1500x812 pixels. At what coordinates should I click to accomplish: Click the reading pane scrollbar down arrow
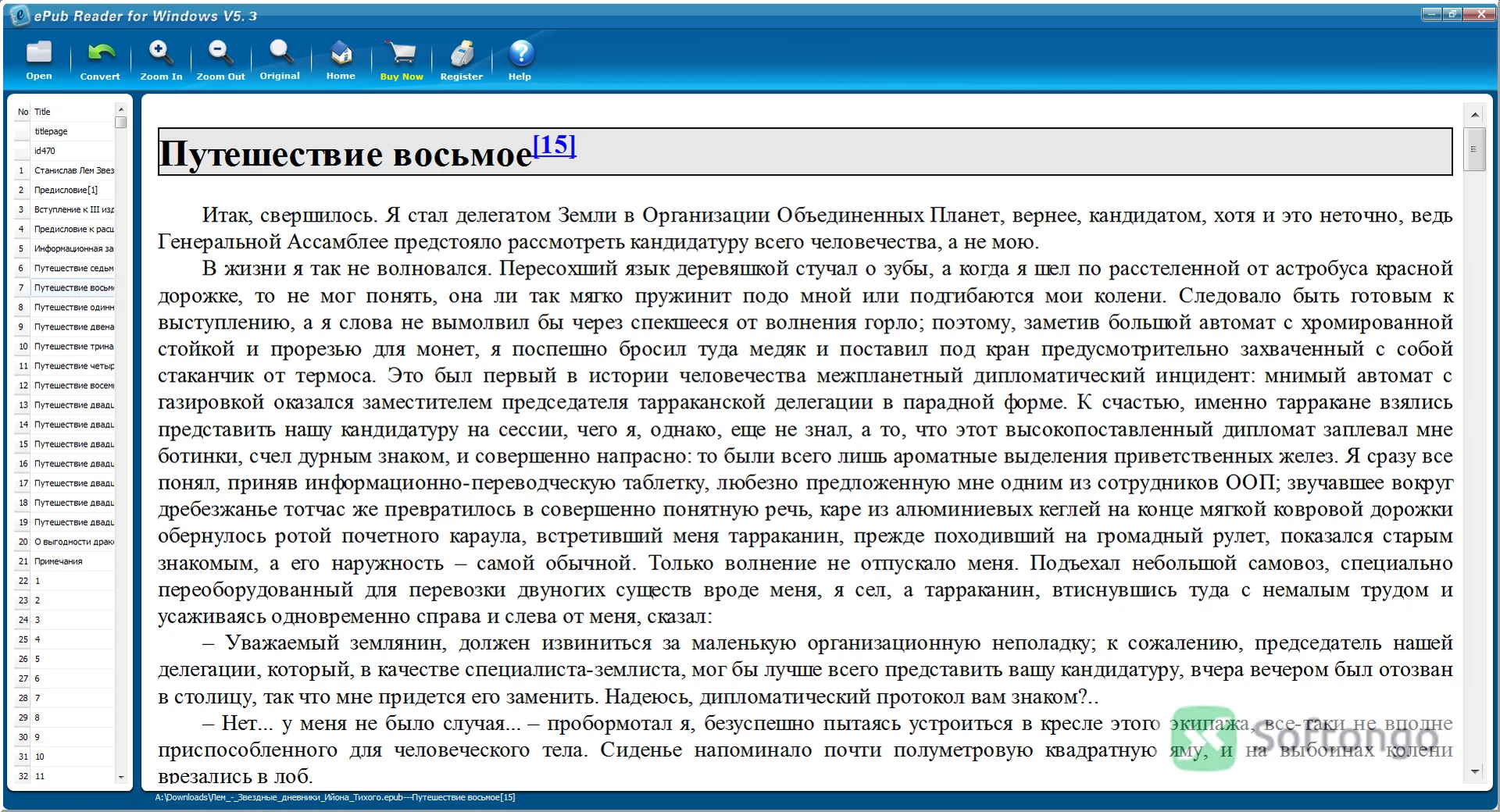(1474, 771)
